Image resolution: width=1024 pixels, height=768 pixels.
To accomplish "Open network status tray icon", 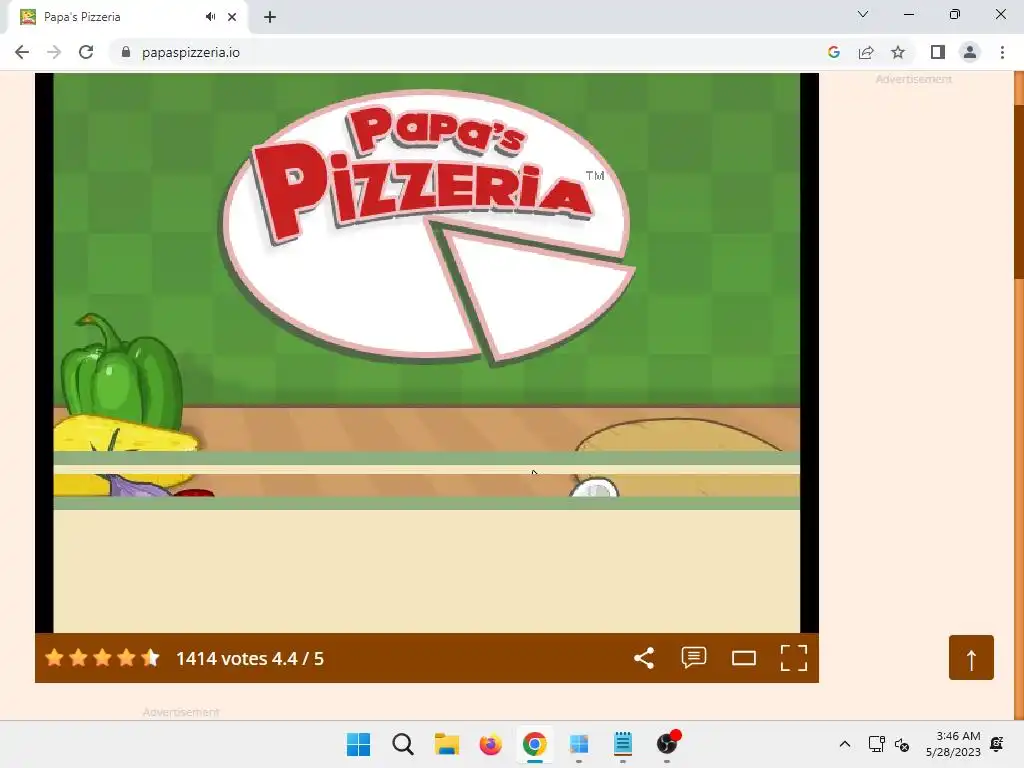I will tap(876, 744).
